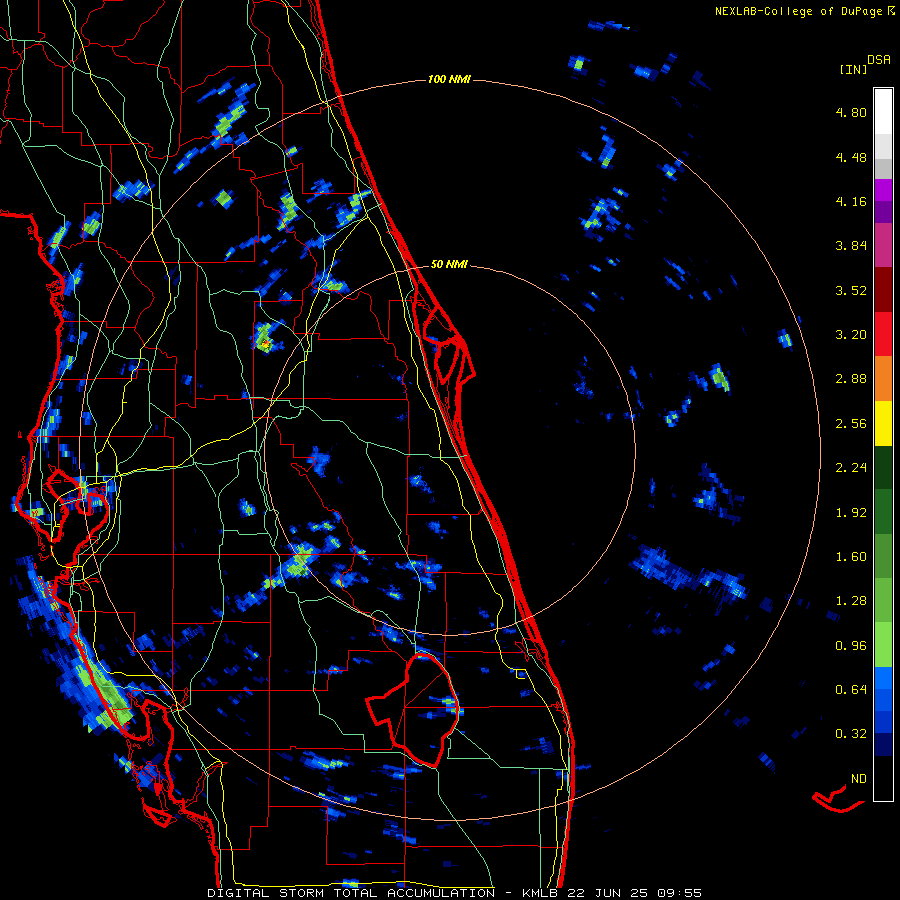Select the 2.24 legend value
This screenshot has height=900, width=900.
tap(851, 468)
